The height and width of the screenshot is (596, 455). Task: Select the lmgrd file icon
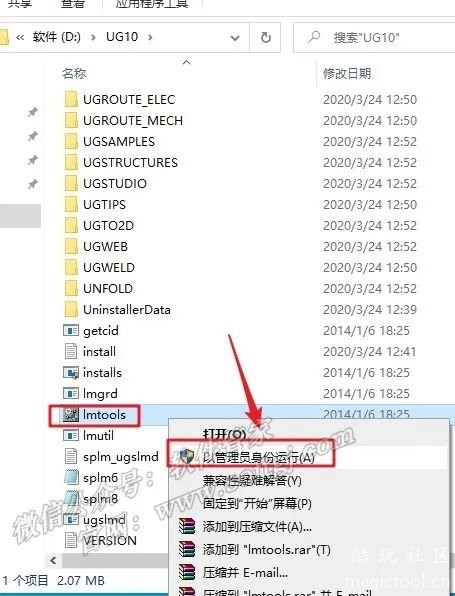click(71, 393)
